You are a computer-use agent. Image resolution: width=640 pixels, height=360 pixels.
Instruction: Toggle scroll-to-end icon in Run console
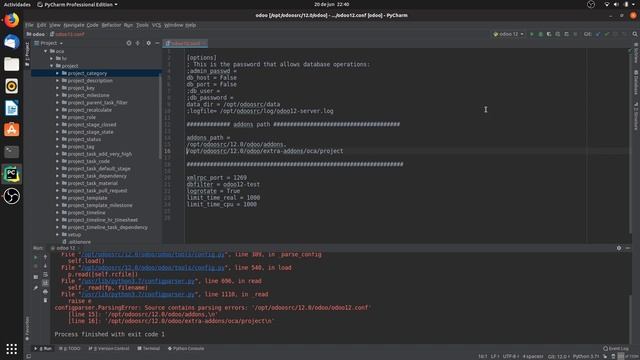pos(45,283)
